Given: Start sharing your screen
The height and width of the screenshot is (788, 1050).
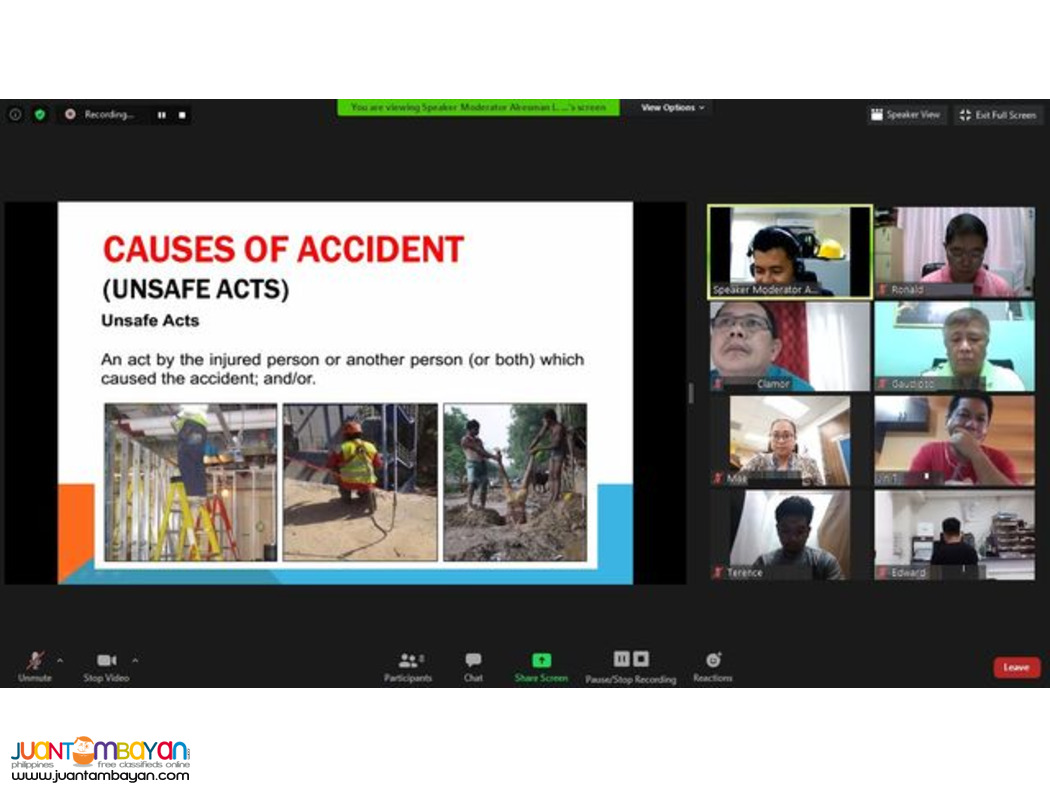Looking at the screenshot, I should point(540,662).
